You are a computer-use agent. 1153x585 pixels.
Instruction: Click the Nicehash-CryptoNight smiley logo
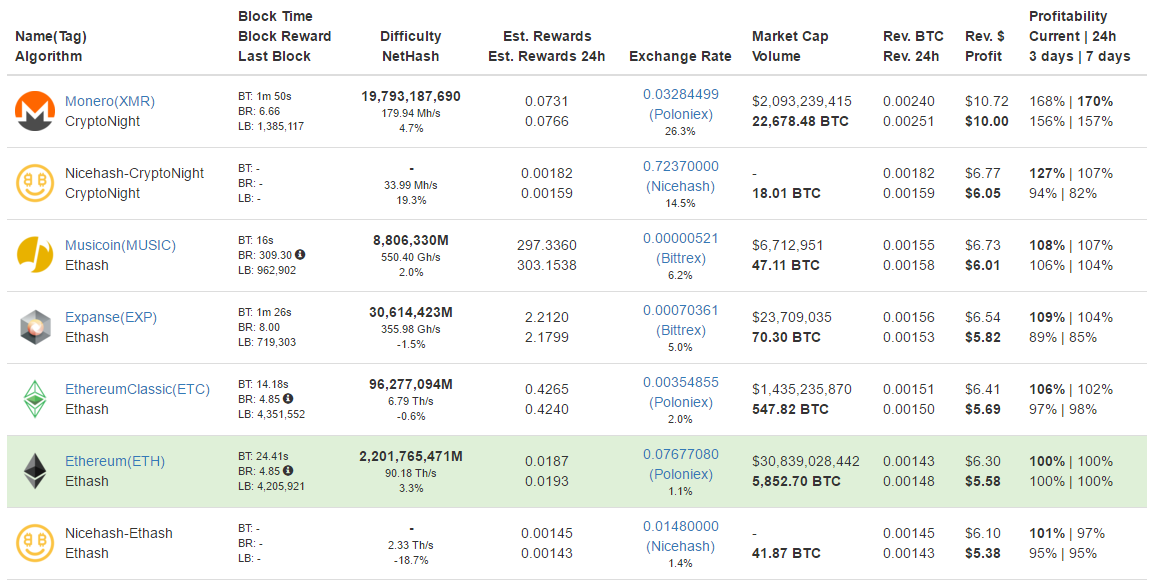pos(35,183)
